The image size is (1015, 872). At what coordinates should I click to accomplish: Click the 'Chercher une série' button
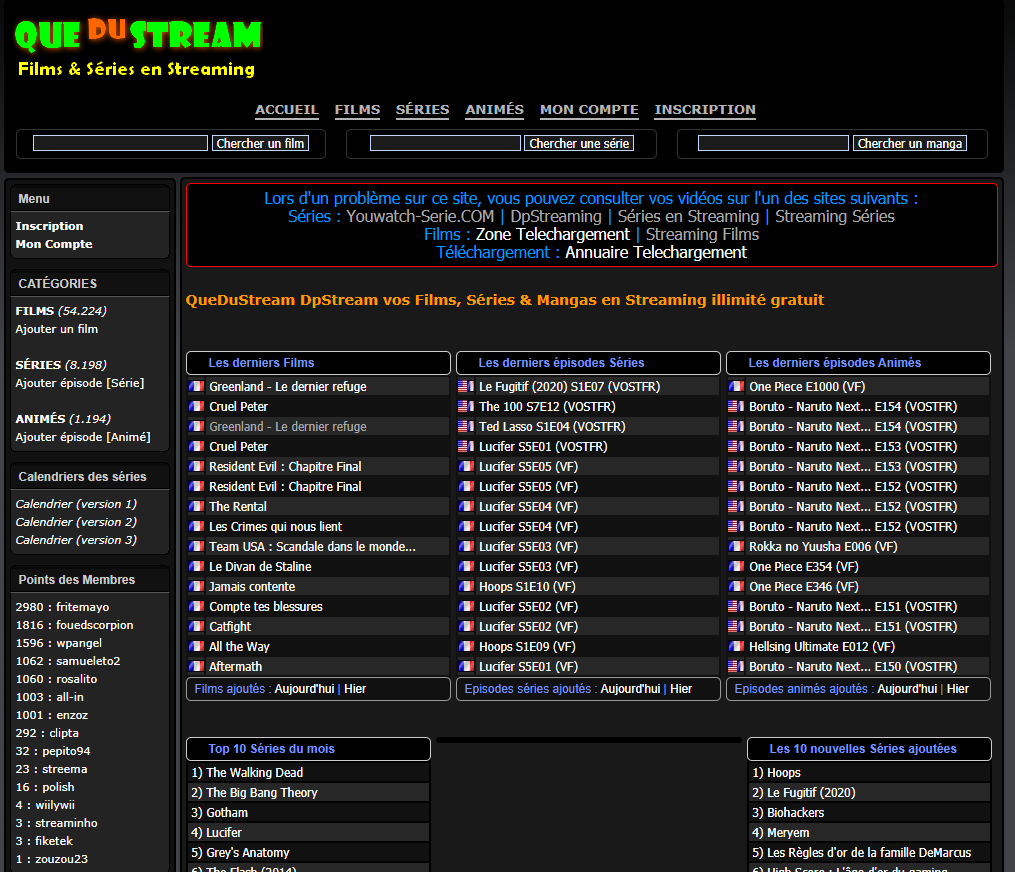click(579, 143)
